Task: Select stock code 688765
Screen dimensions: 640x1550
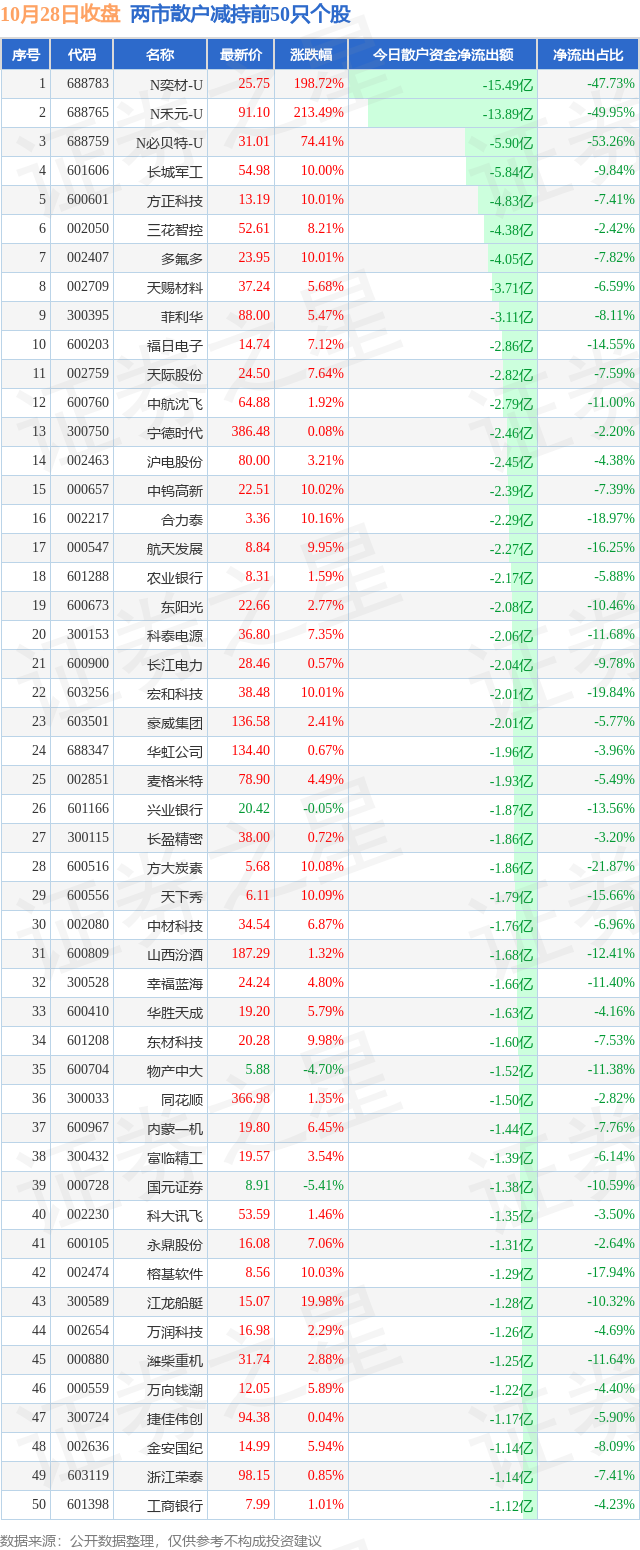Action: point(88,113)
